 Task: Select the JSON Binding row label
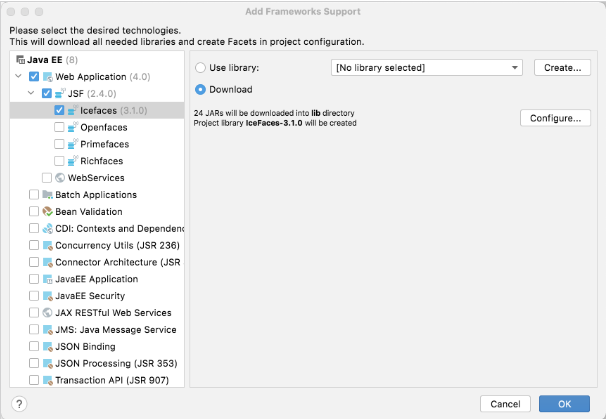pos(85,347)
